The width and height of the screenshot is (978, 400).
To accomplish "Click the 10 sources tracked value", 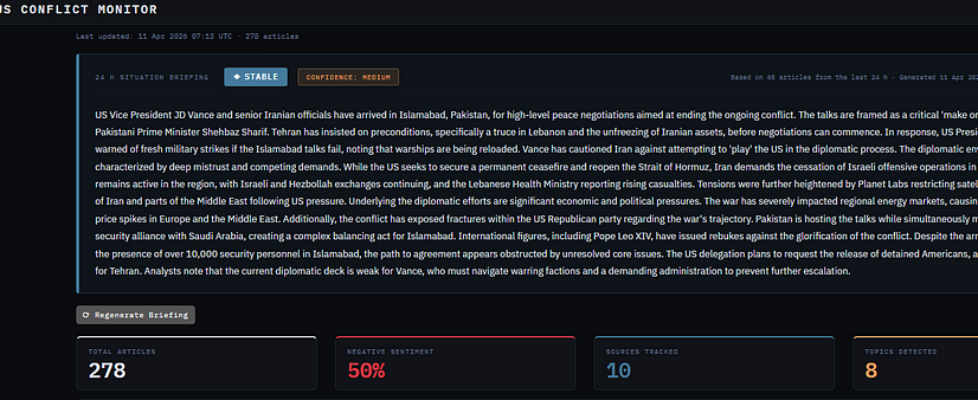I will (619, 371).
